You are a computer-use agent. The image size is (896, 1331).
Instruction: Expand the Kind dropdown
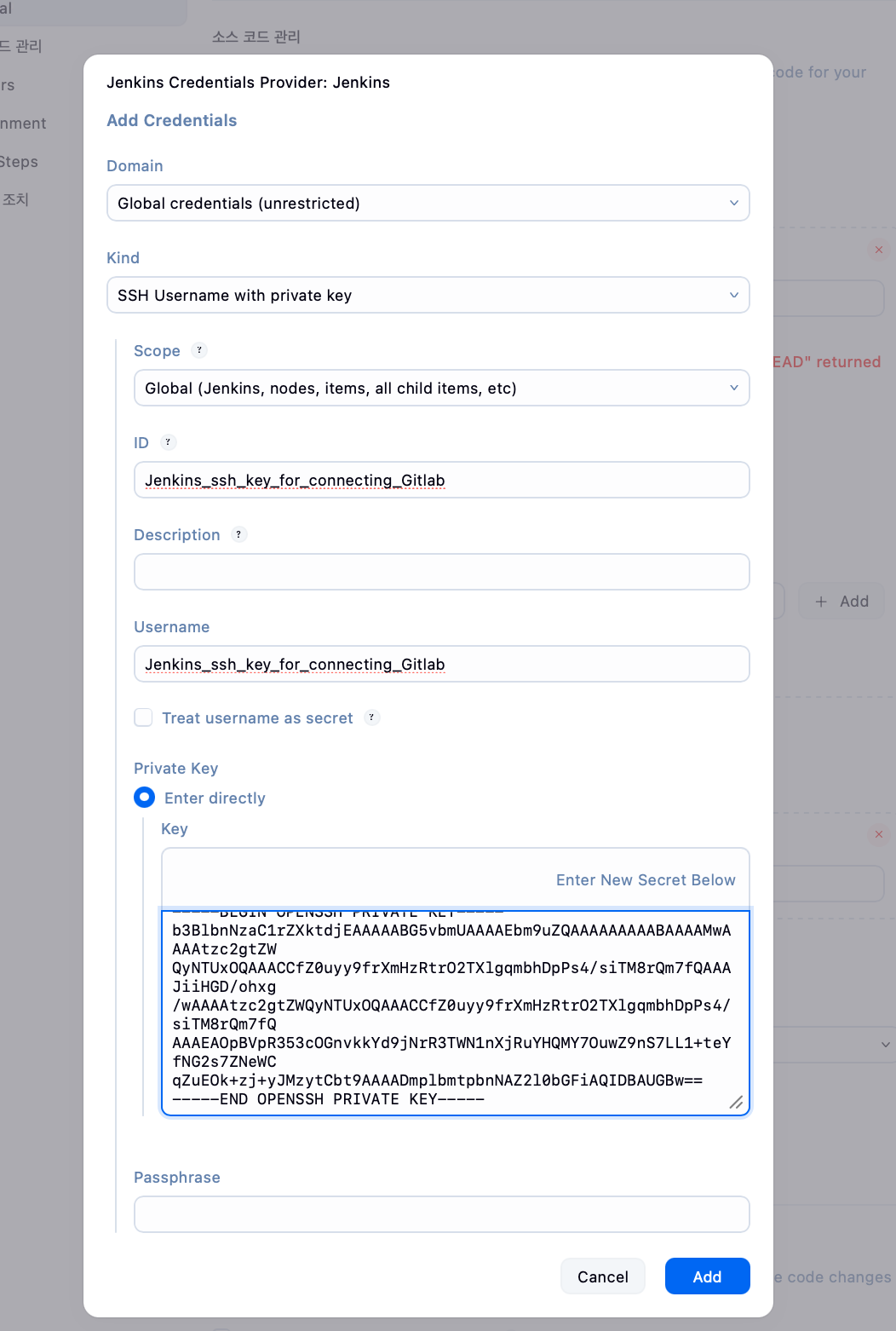[x=428, y=295]
